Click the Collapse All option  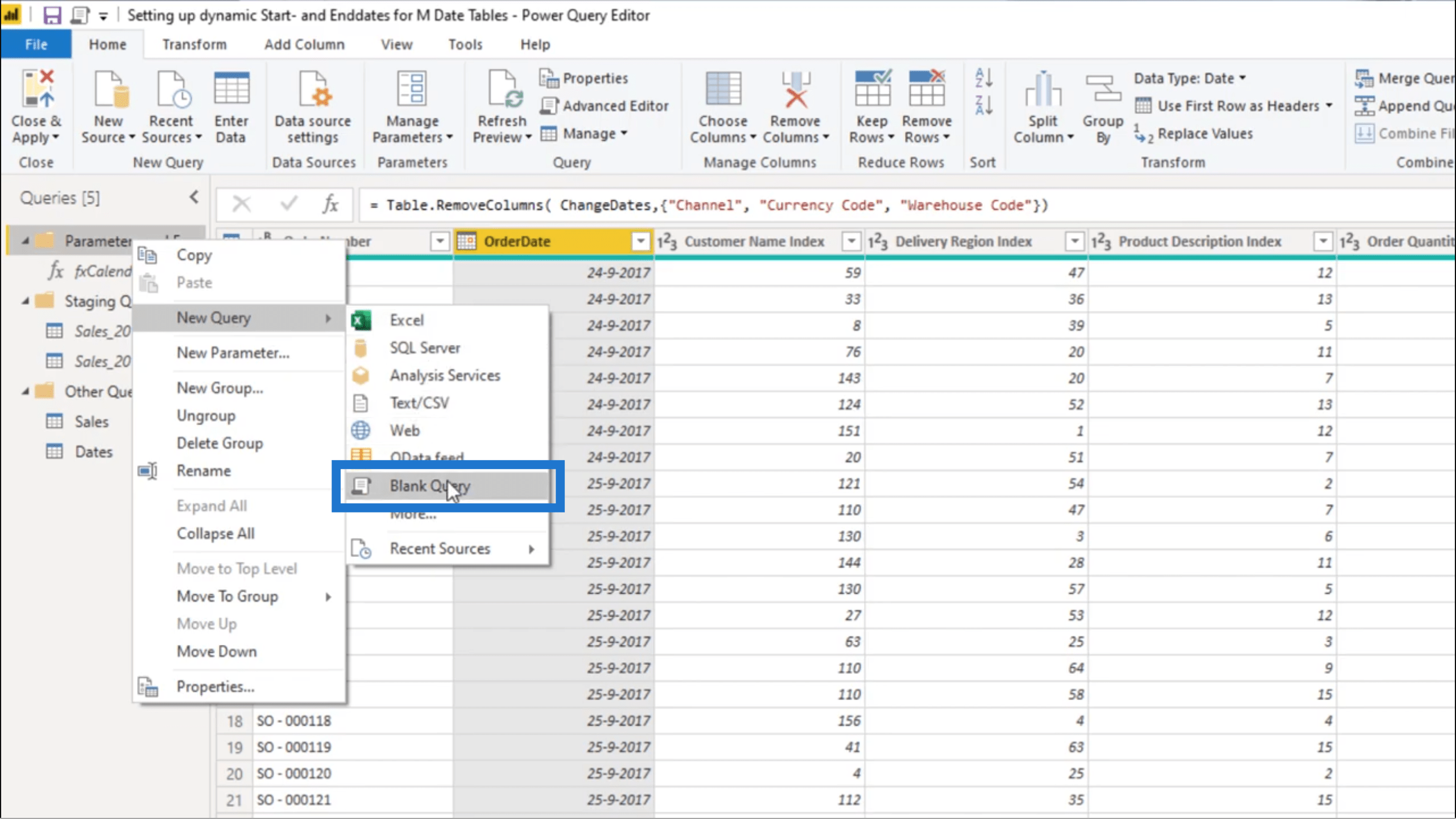pyautogui.click(x=216, y=533)
